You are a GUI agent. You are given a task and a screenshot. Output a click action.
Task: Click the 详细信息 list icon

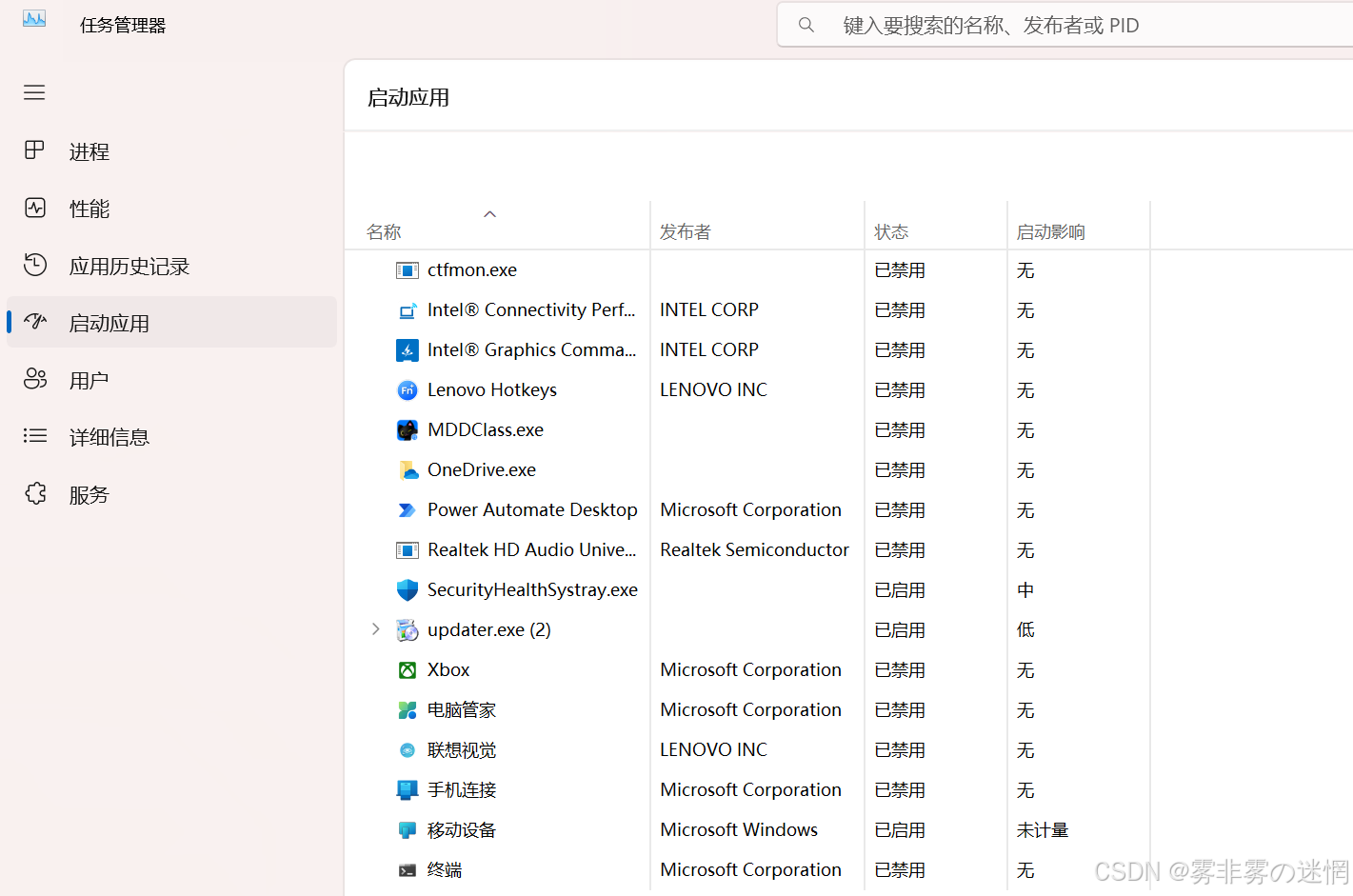click(35, 436)
